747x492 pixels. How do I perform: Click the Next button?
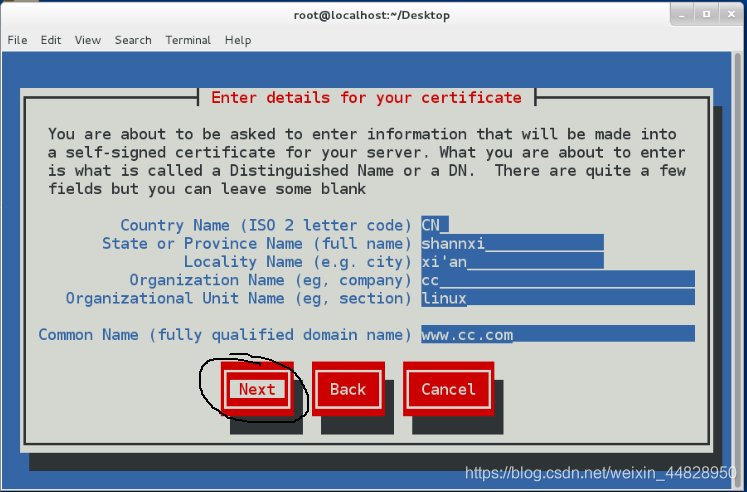pyautogui.click(x=257, y=389)
